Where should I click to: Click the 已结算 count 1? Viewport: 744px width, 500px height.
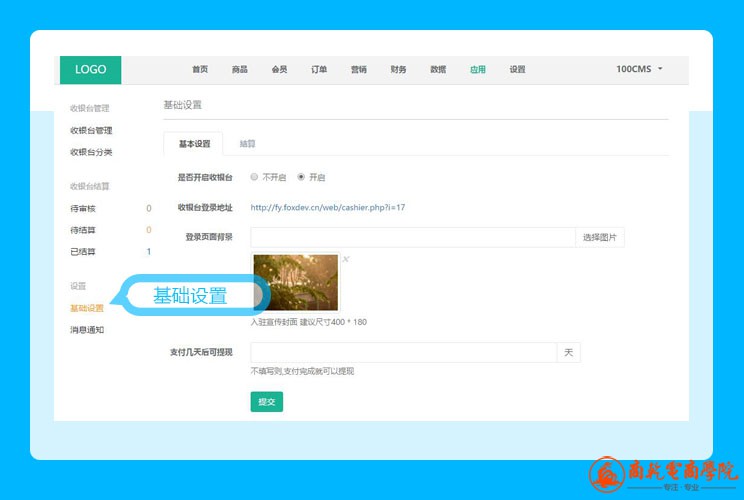[x=149, y=251]
